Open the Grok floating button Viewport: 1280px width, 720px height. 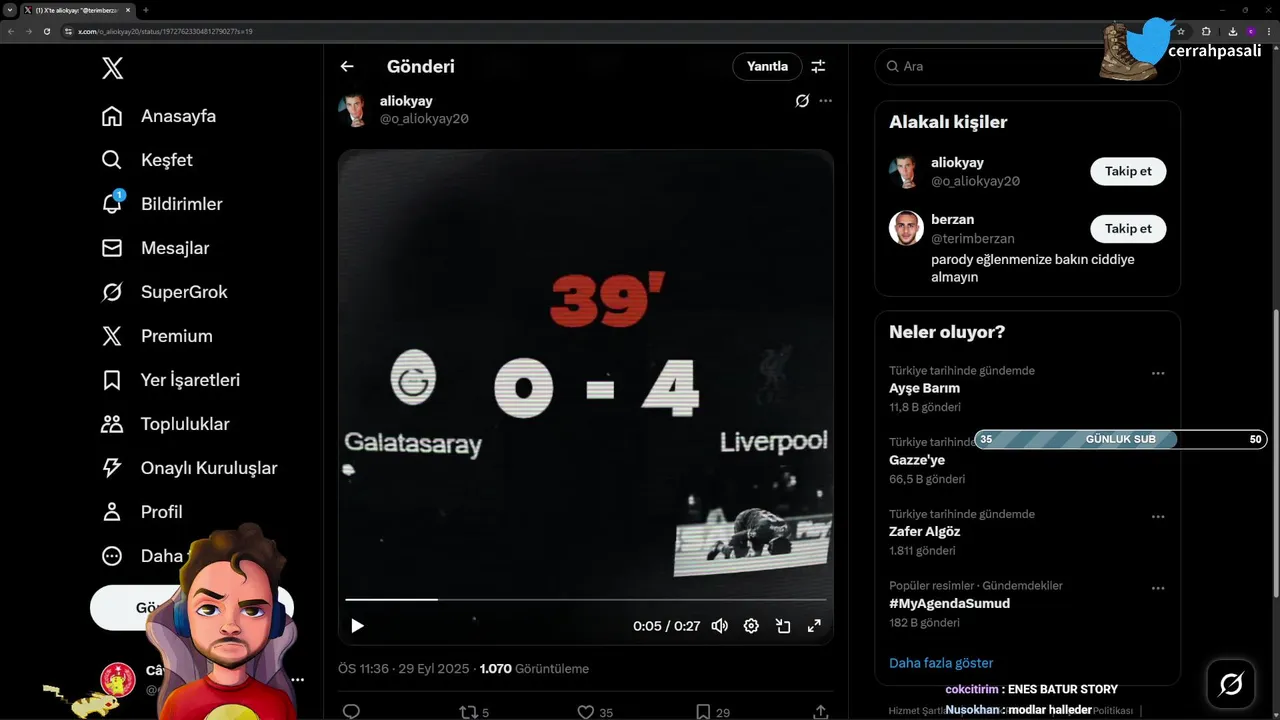(x=1231, y=684)
